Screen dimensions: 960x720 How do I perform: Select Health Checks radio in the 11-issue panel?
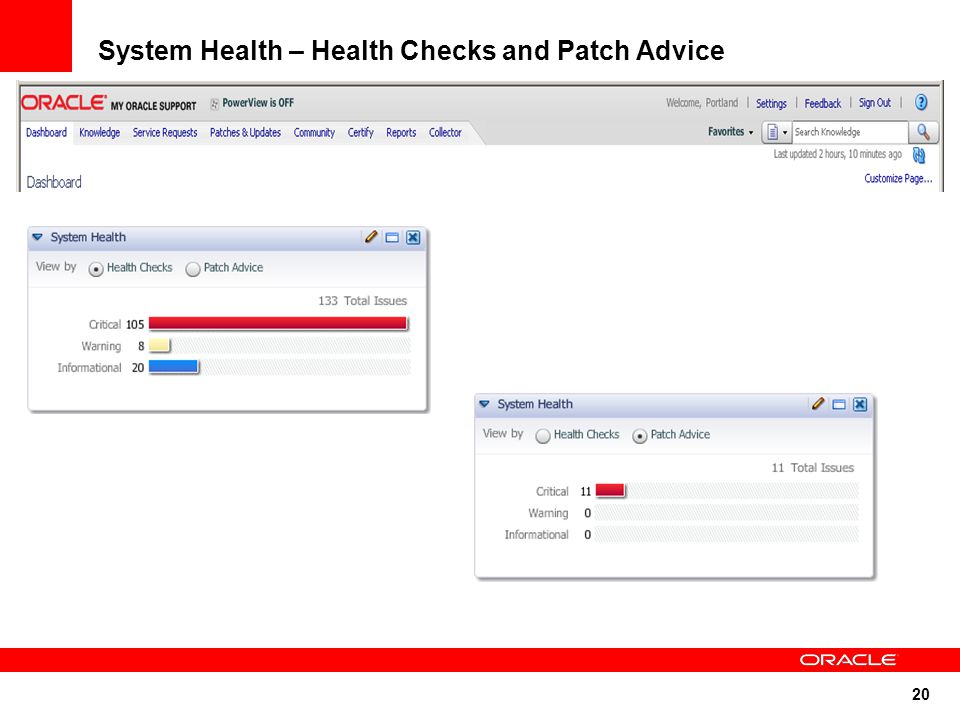click(x=542, y=436)
